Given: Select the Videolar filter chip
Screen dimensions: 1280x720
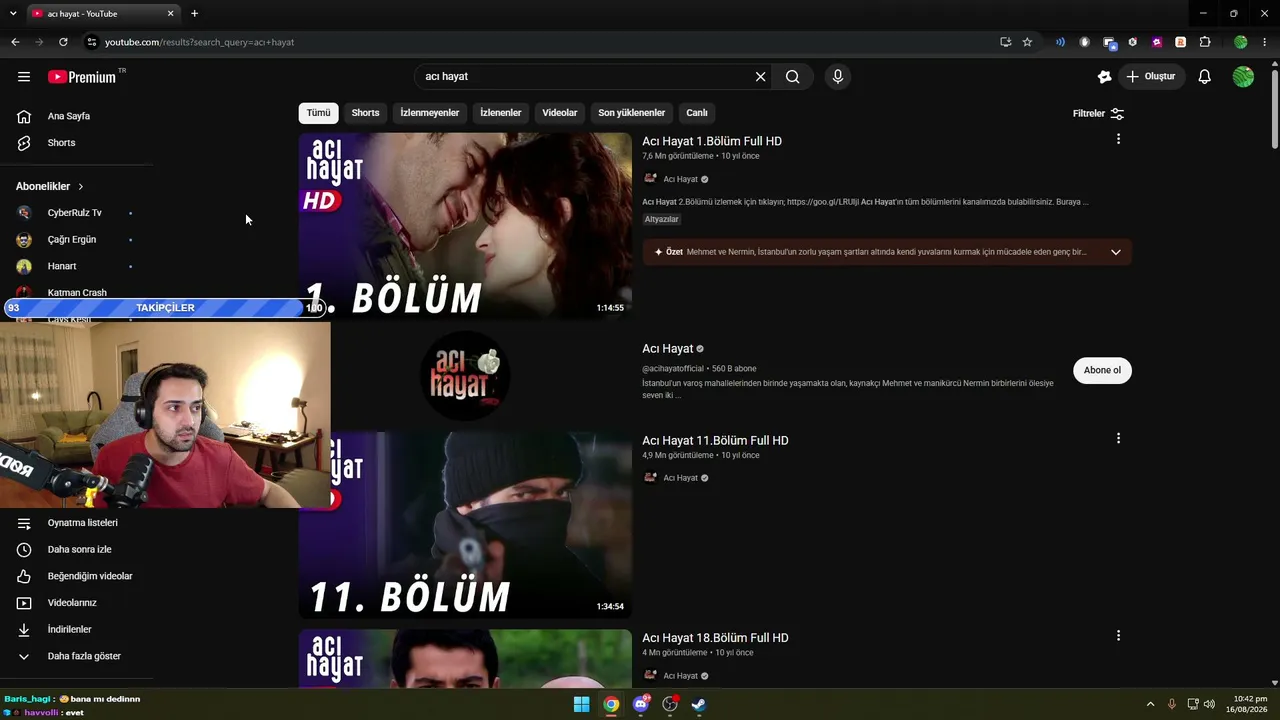Looking at the screenshot, I should [x=560, y=113].
